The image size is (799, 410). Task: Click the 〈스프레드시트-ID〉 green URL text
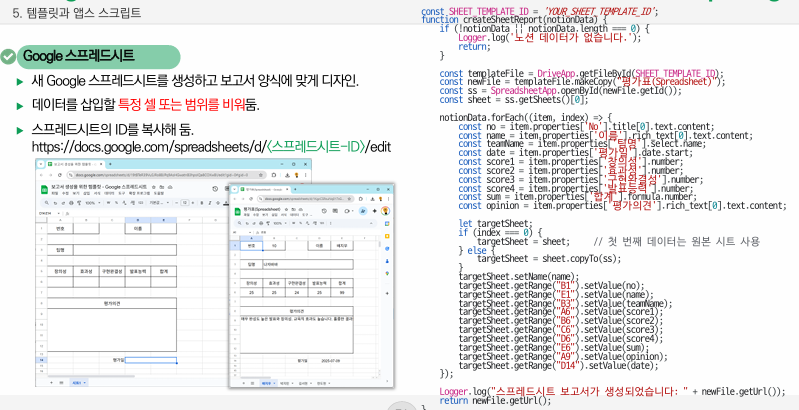click(x=316, y=147)
